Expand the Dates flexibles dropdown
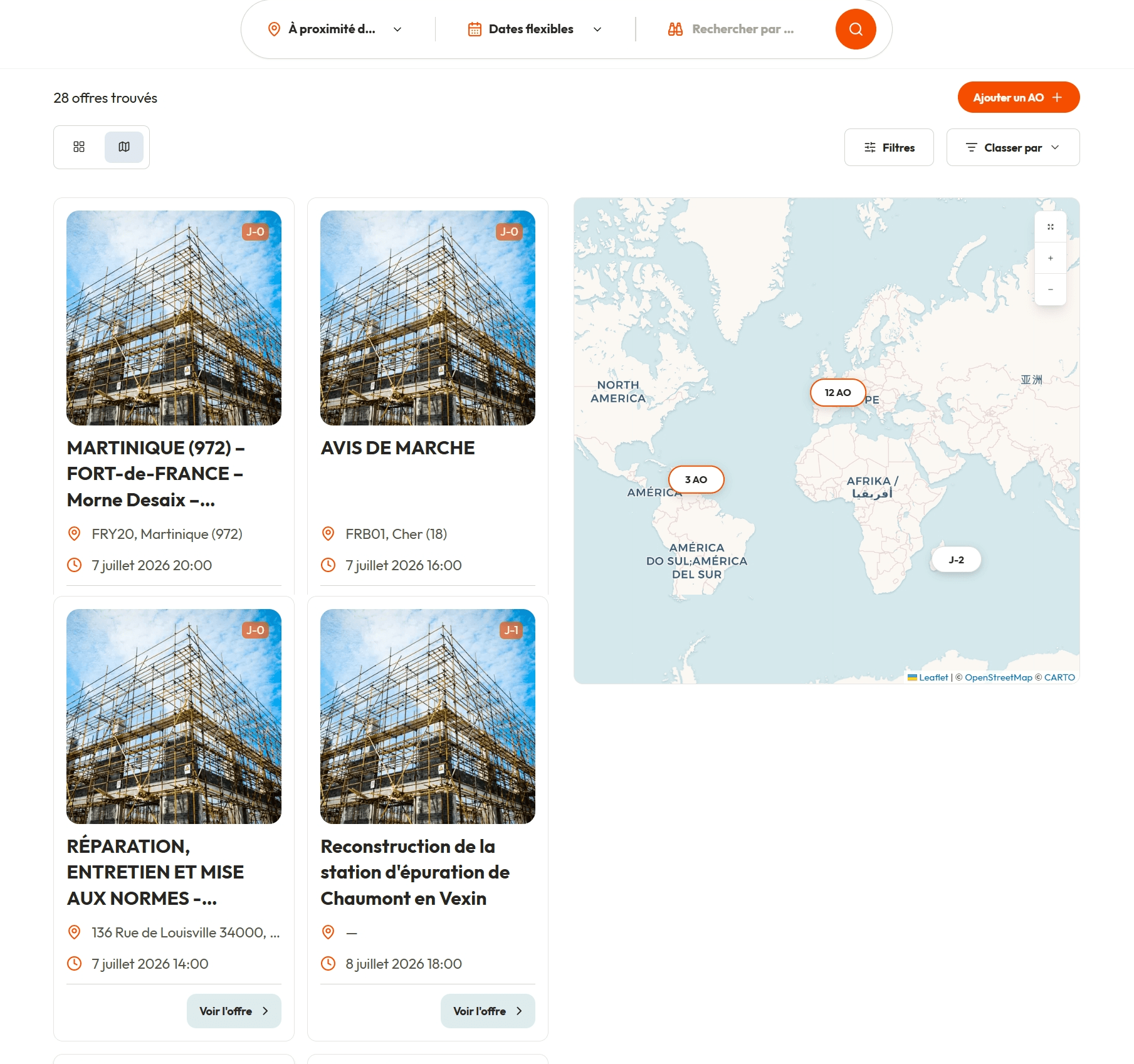This screenshot has height=1064, width=1134. 535,29
